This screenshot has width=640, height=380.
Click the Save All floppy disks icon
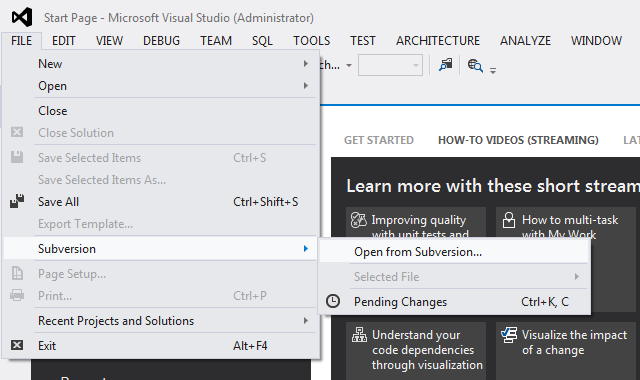(17, 201)
